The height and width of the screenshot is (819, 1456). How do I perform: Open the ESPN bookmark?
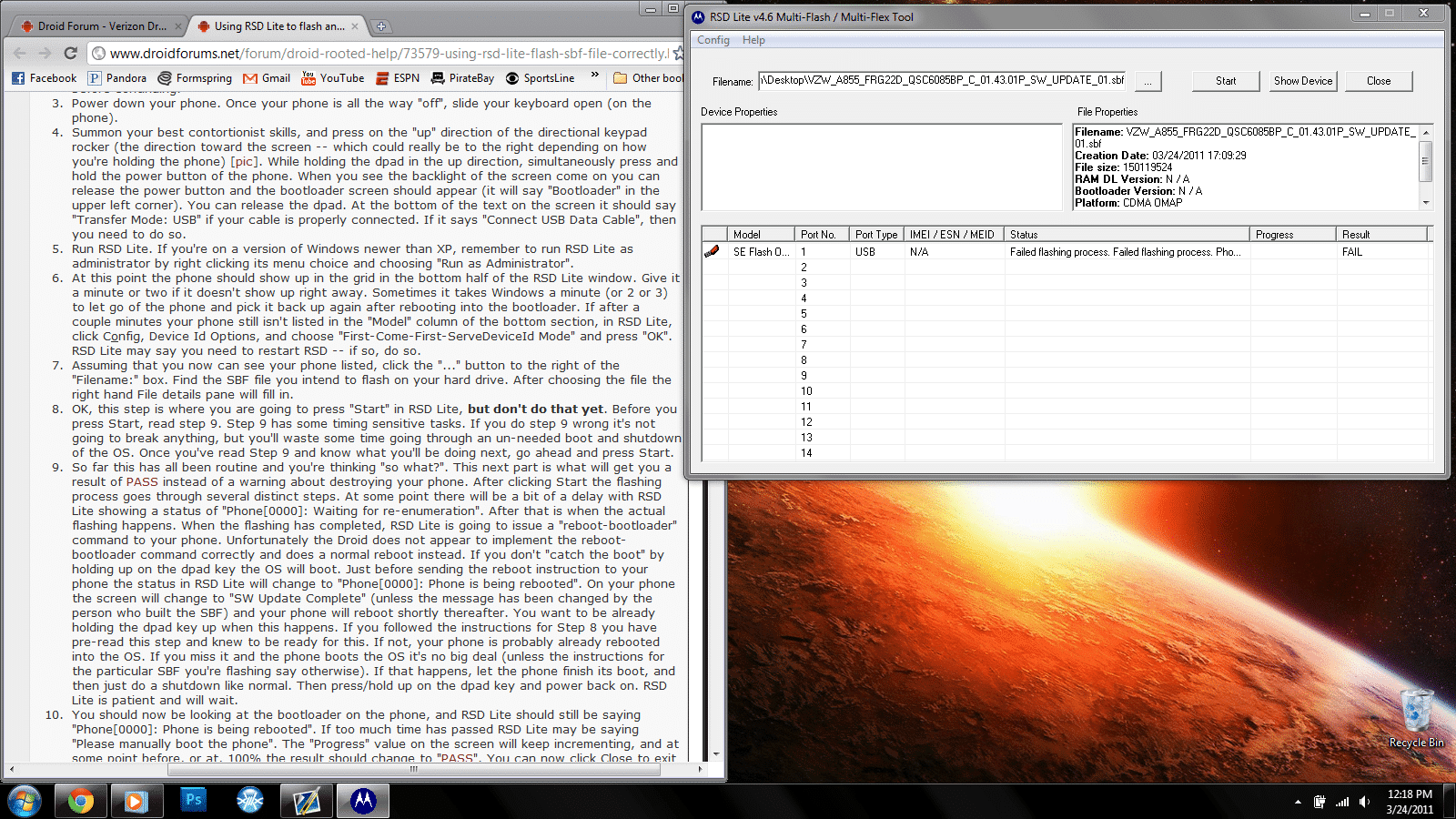(398, 78)
